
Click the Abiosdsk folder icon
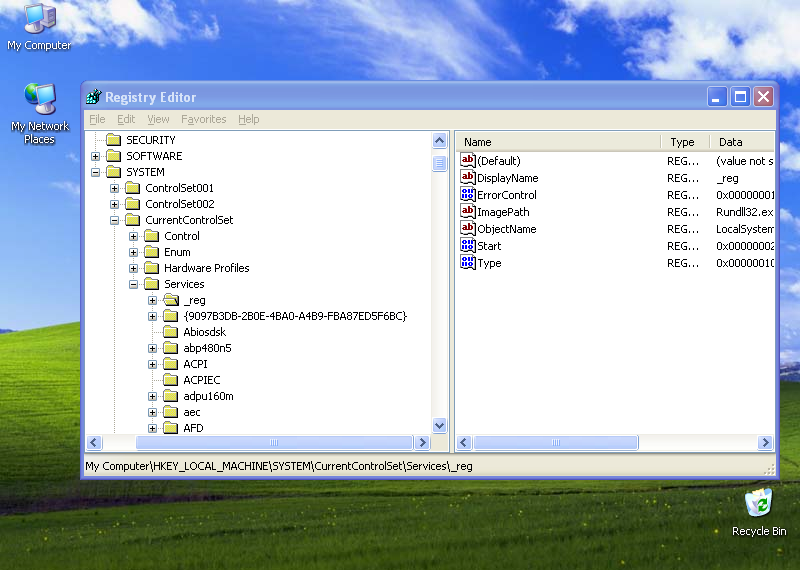coord(170,332)
